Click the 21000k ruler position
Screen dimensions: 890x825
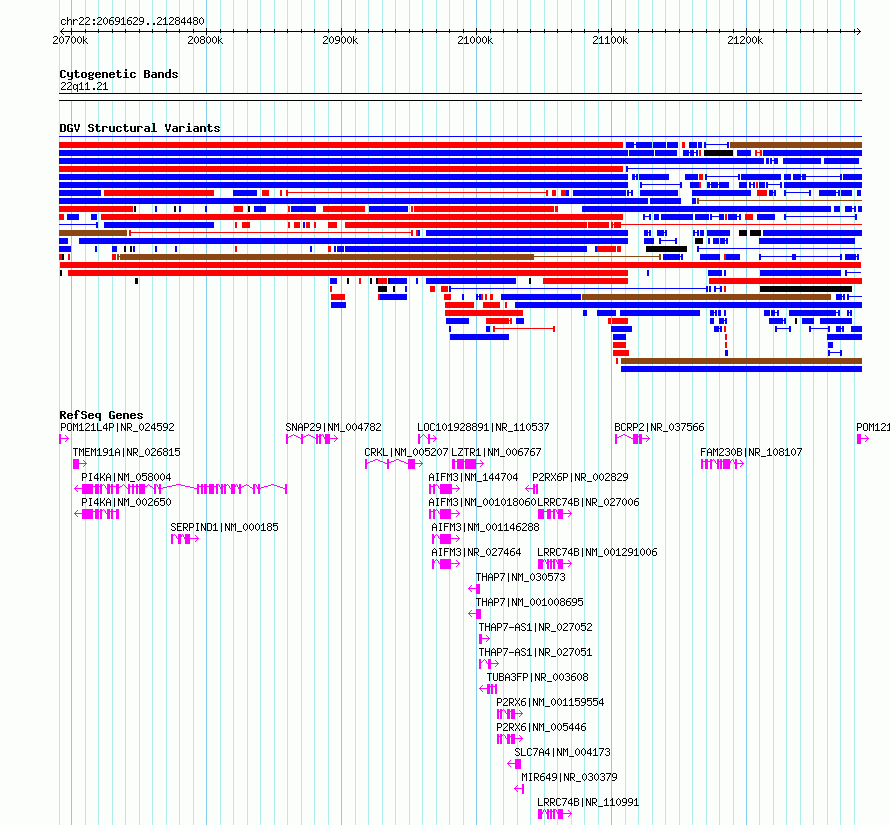point(475,40)
